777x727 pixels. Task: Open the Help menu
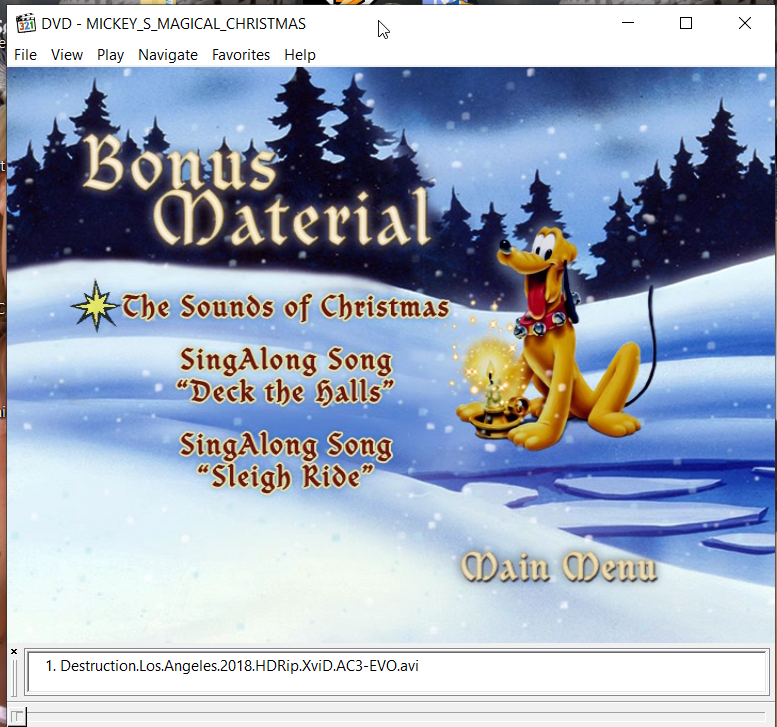click(300, 55)
